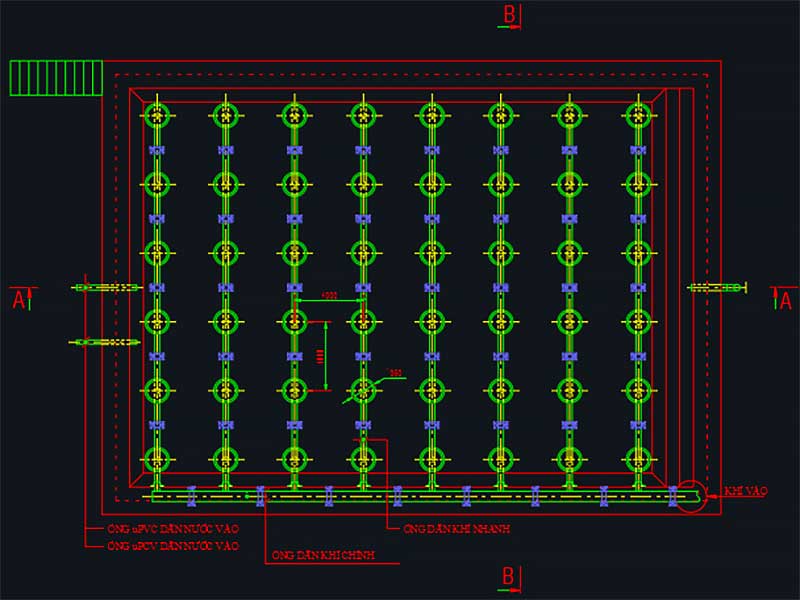The width and height of the screenshot is (800, 600).
Task: Click the red circle at the air inlet
Action: tap(690, 496)
